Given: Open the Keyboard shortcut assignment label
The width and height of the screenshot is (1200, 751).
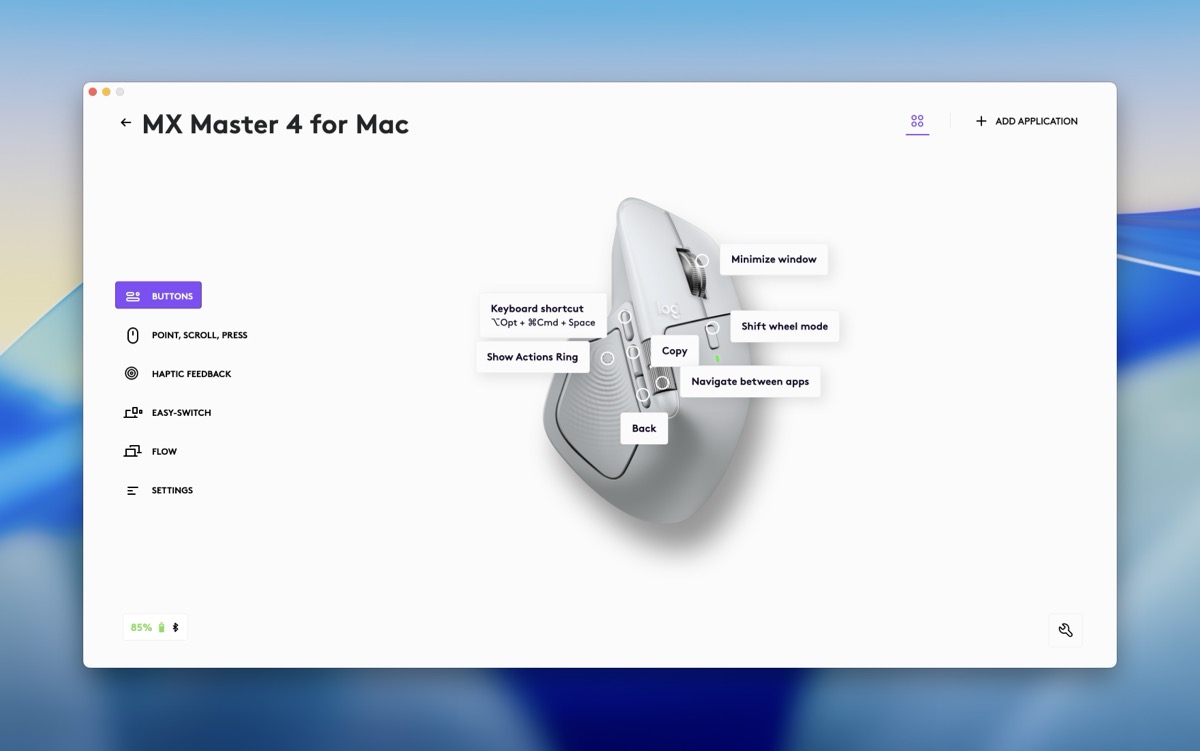Looking at the screenshot, I should 543,315.
